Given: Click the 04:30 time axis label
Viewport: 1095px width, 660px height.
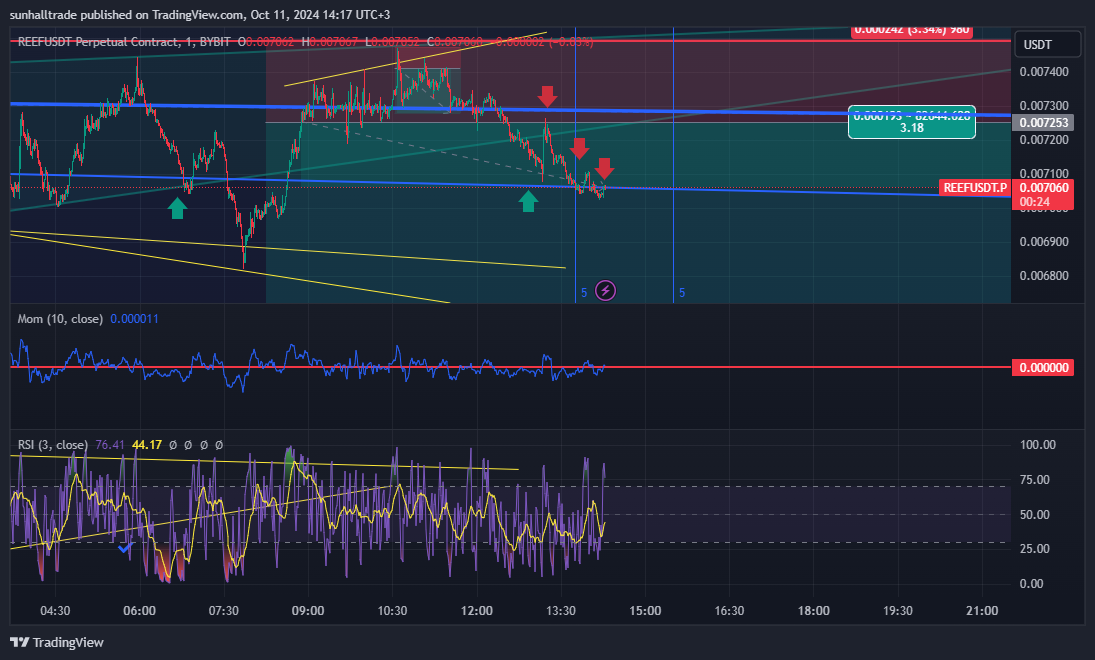Looking at the screenshot, I should (55, 611).
